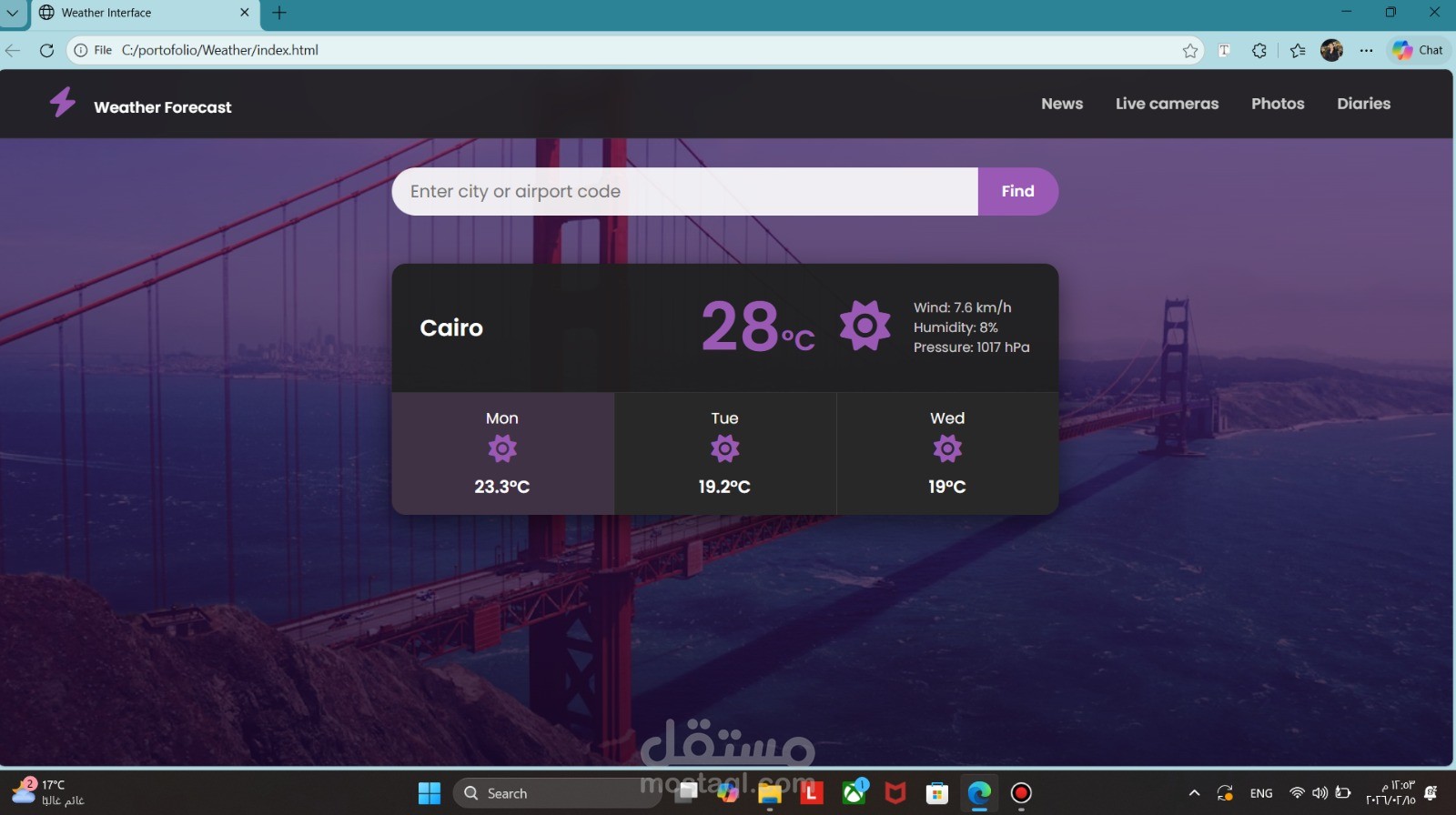Add this page to favorites with star
Image resolution: width=1456 pixels, height=815 pixels.
click(1190, 51)
